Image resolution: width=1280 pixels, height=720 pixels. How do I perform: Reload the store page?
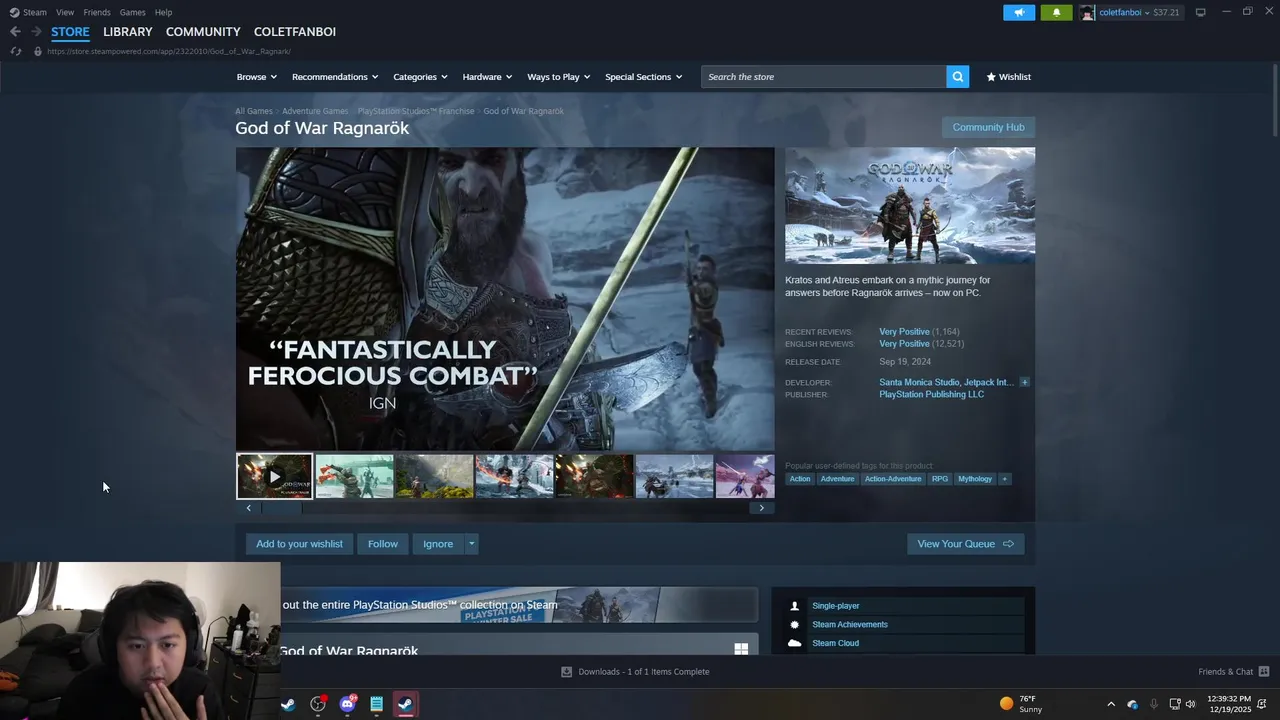(x=16, y=51)
